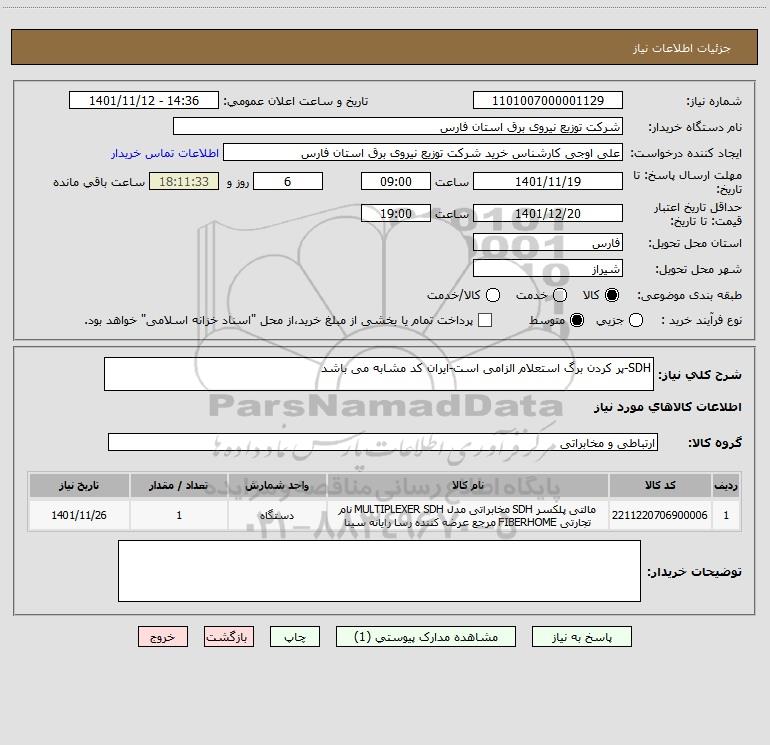Click the گروه کالا field ارتباطی و مخابراتی

tap(383, 442)
